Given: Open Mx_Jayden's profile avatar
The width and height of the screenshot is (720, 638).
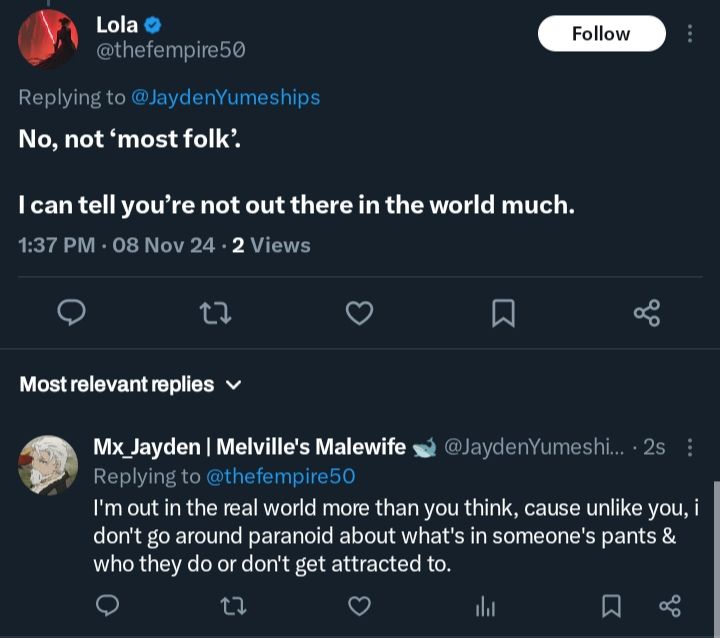Looking at the screenshot, I should pos(49,464).
